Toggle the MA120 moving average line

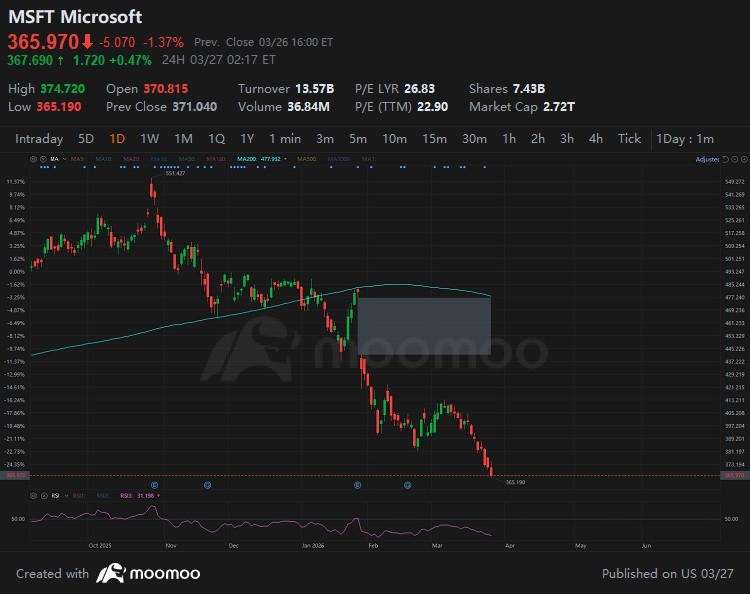click(216, 159)
